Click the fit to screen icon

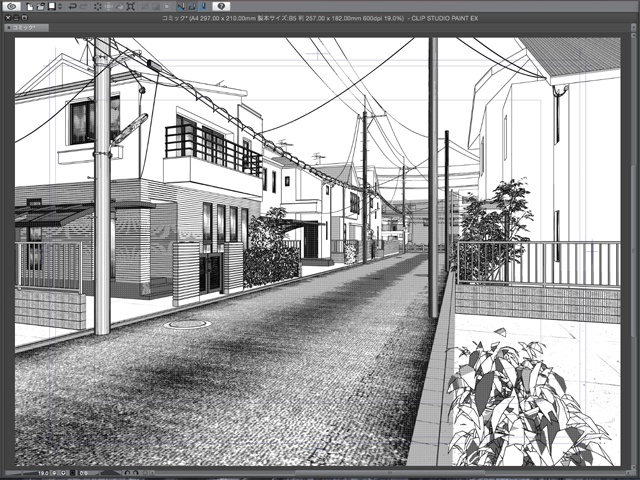pyautogui.click(x=73, y=473)
